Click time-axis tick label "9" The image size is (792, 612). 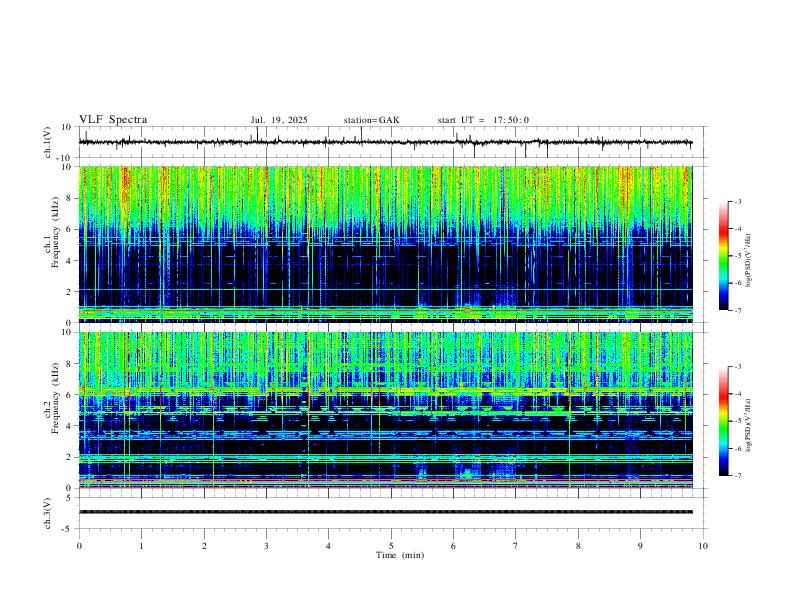pyautogui.click(x=640, y=546)
